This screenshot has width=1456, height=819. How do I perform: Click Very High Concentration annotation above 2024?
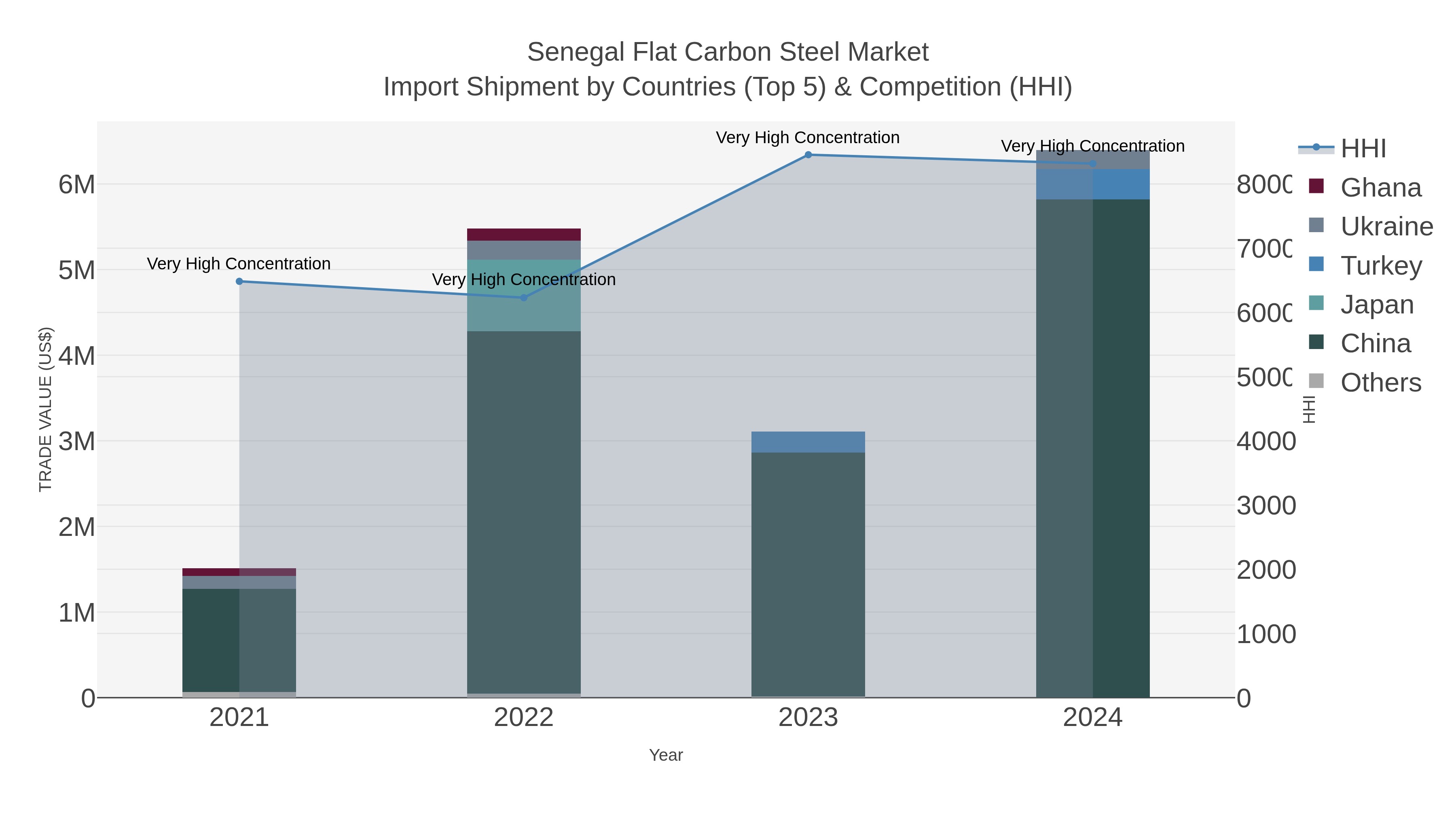(x=1092, y=146)
